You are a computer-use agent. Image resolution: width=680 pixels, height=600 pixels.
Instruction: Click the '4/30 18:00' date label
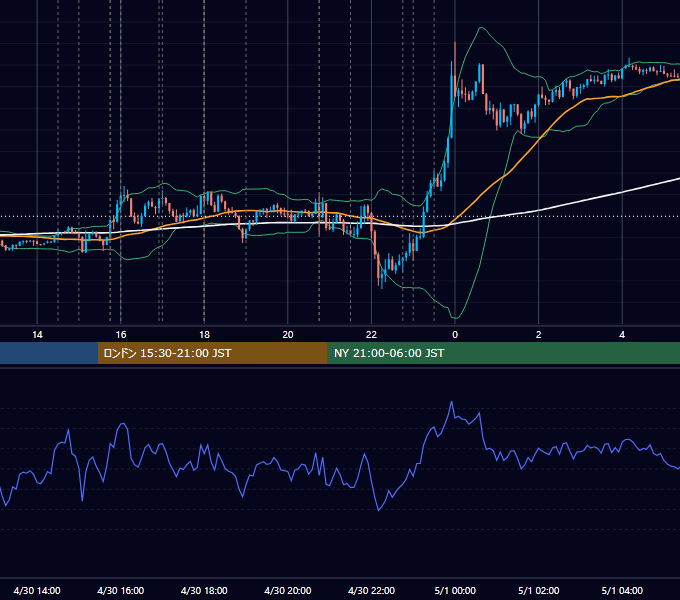(204, 590)
